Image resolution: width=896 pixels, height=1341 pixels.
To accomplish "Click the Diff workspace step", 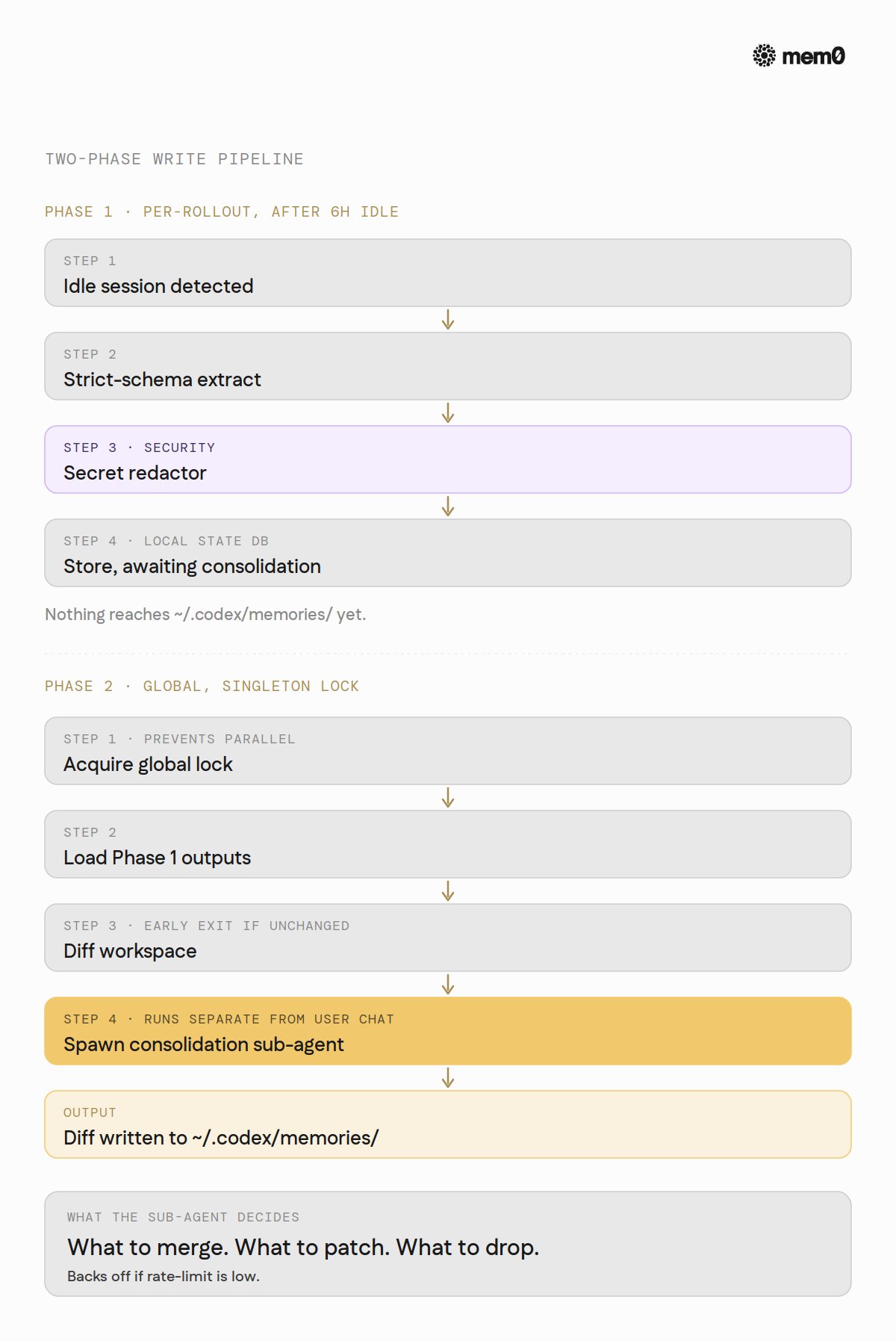I will tap(448, 938).
